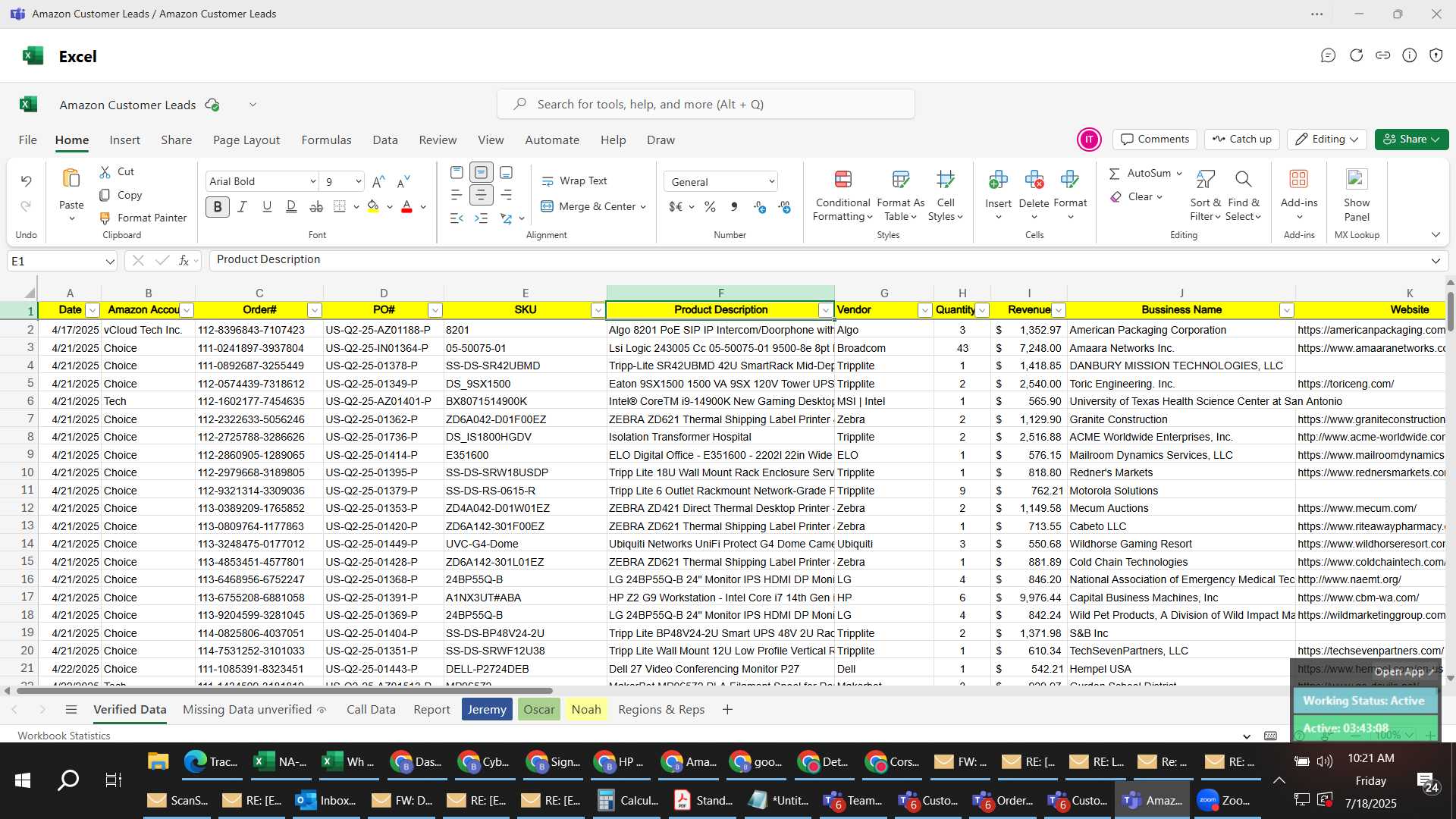The width and height of the screenshot is (1456, 819).
Task: Open the File menu
Action: point(28,140)
